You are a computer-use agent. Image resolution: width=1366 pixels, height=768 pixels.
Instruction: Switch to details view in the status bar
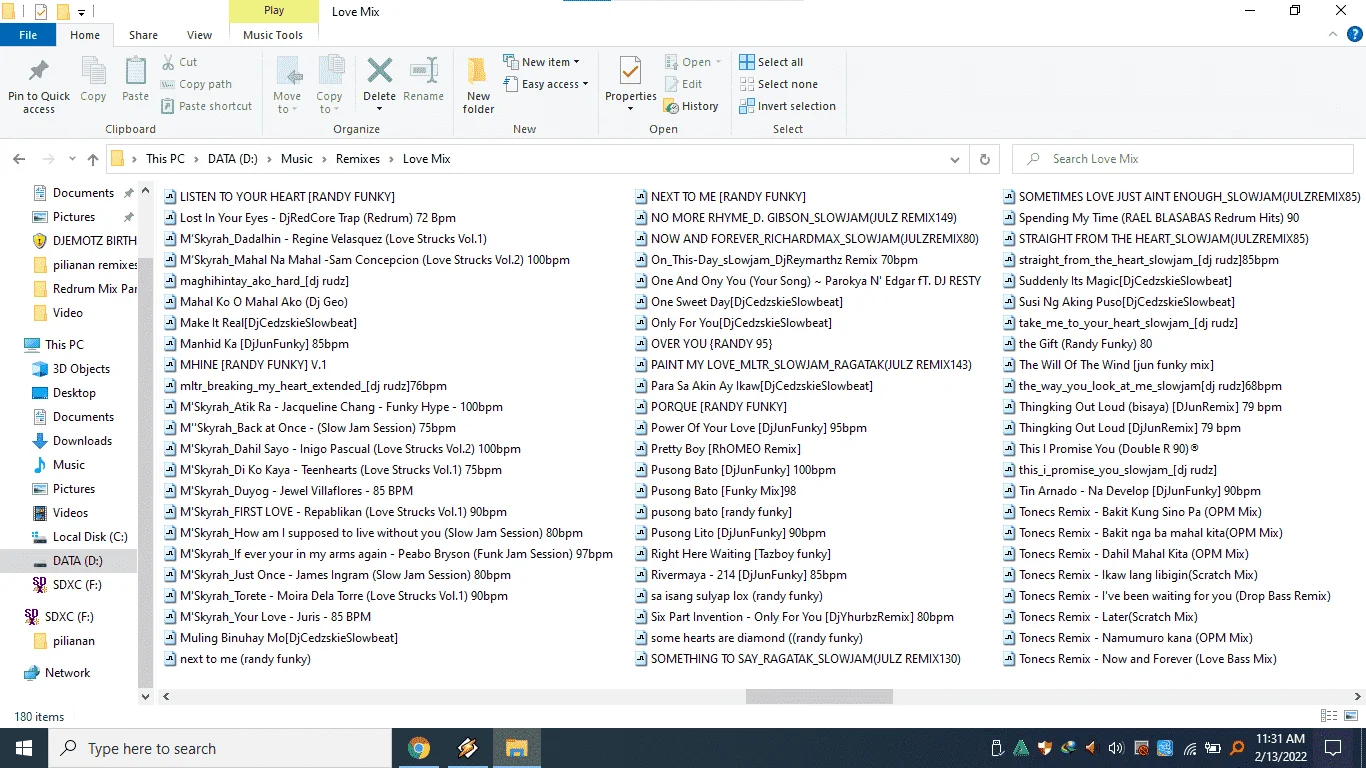pos(1329,716)
